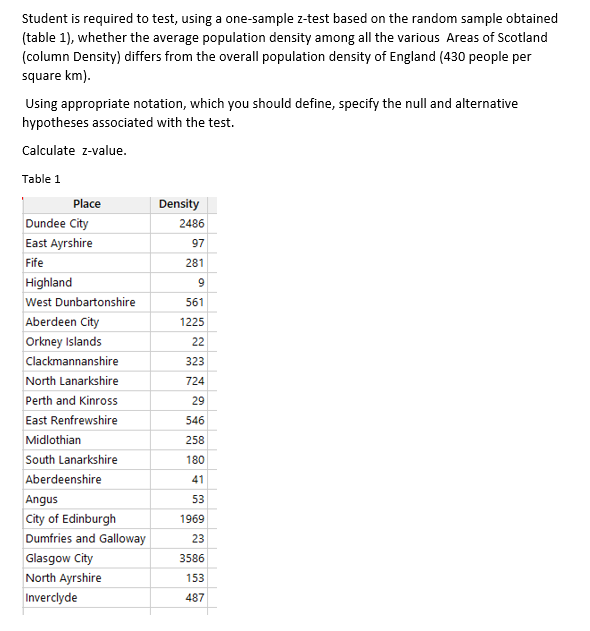
Task: Select the Clackmannanshire cell
Action: tap(87, 361)
